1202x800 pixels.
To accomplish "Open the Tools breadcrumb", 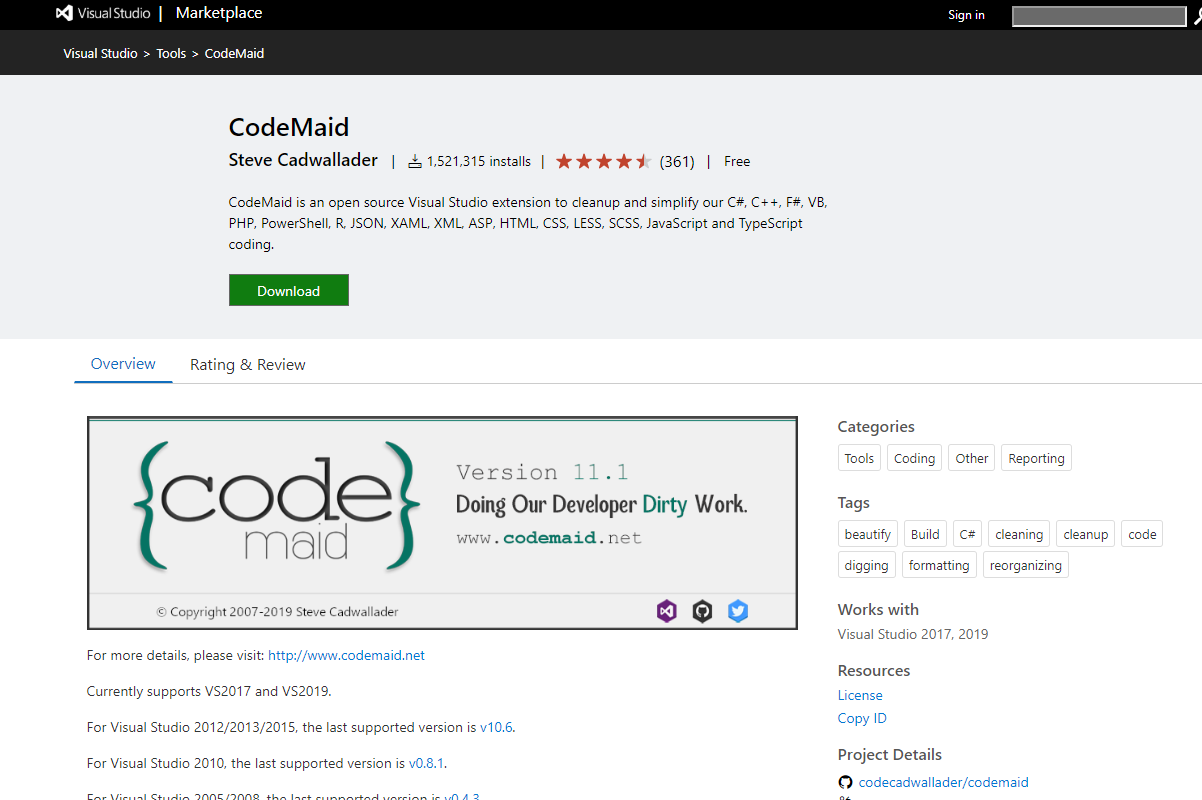I will pos(171,53).
